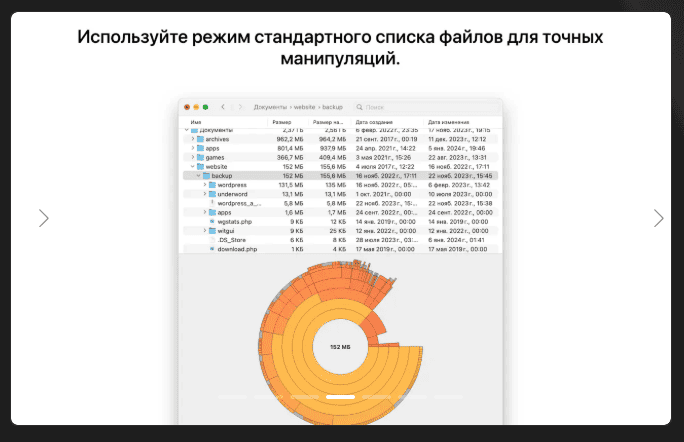This screenshot has height=442, width=684.
Task: Select the 801,4 МБ apps folder icon
Action: click(x=201, y=148)
